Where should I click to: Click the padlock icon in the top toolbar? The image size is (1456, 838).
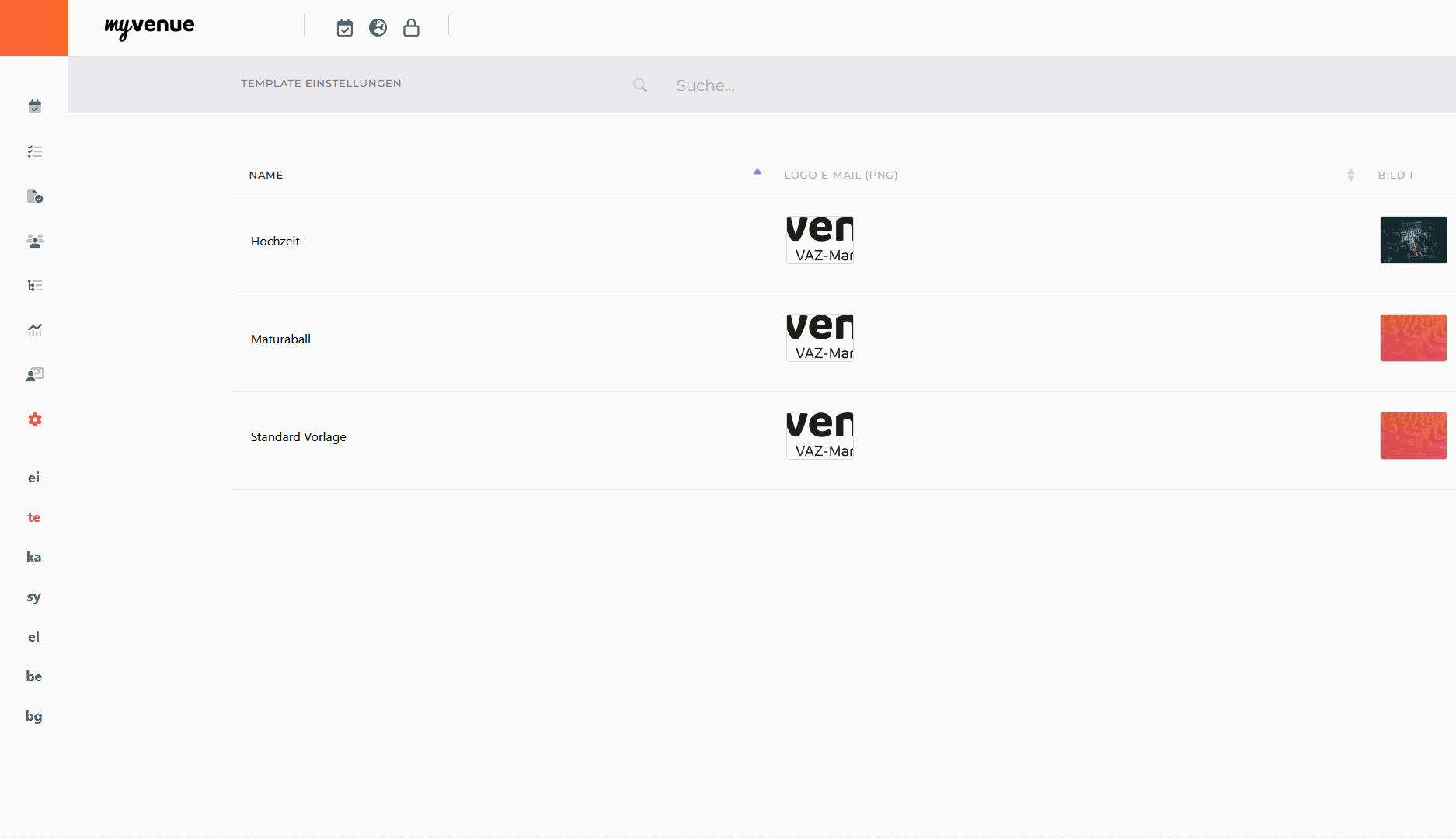[411, 28]
